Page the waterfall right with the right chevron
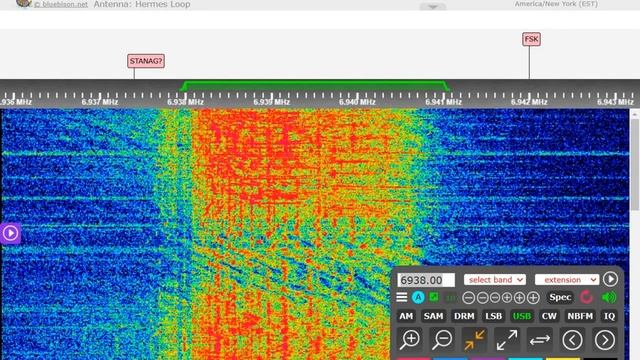640x360 pixels. coord(604,340)
